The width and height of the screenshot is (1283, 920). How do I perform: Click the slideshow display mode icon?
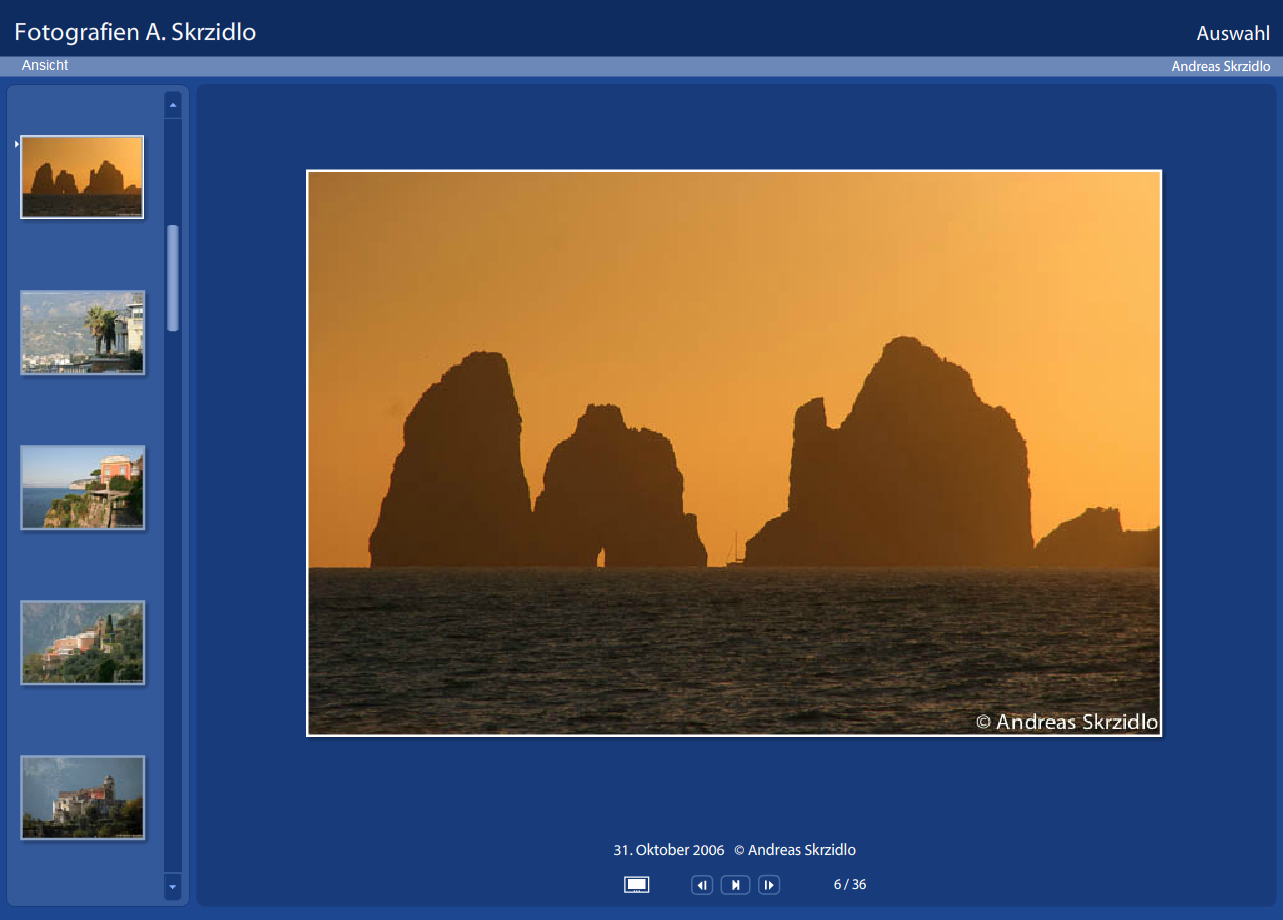click(636, 885)
